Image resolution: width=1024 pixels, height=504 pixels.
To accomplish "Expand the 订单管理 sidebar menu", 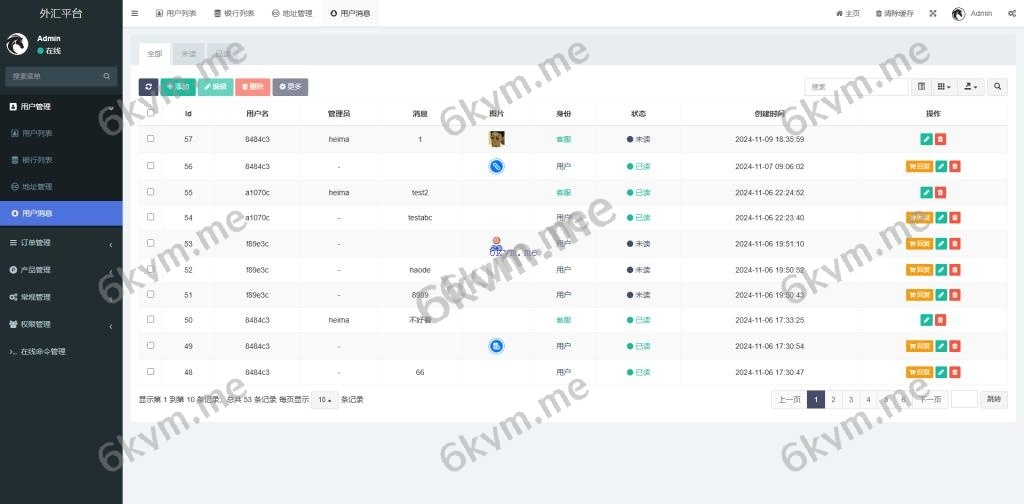I will [x=60, y=242].
